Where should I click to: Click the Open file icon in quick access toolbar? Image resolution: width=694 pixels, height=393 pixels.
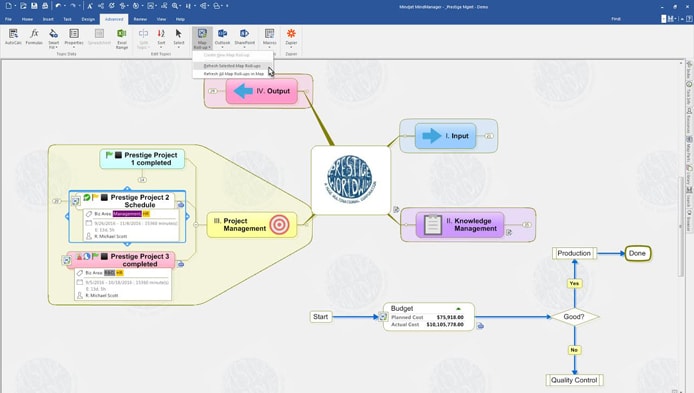coord(23,6)
